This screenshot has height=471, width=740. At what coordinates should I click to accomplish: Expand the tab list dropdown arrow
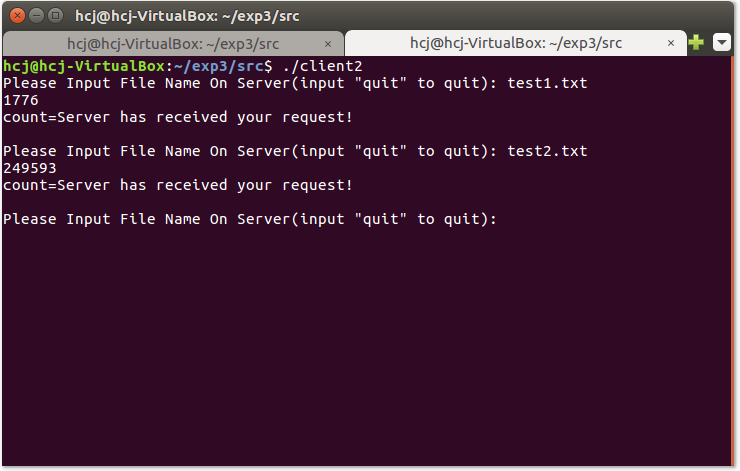722,42
